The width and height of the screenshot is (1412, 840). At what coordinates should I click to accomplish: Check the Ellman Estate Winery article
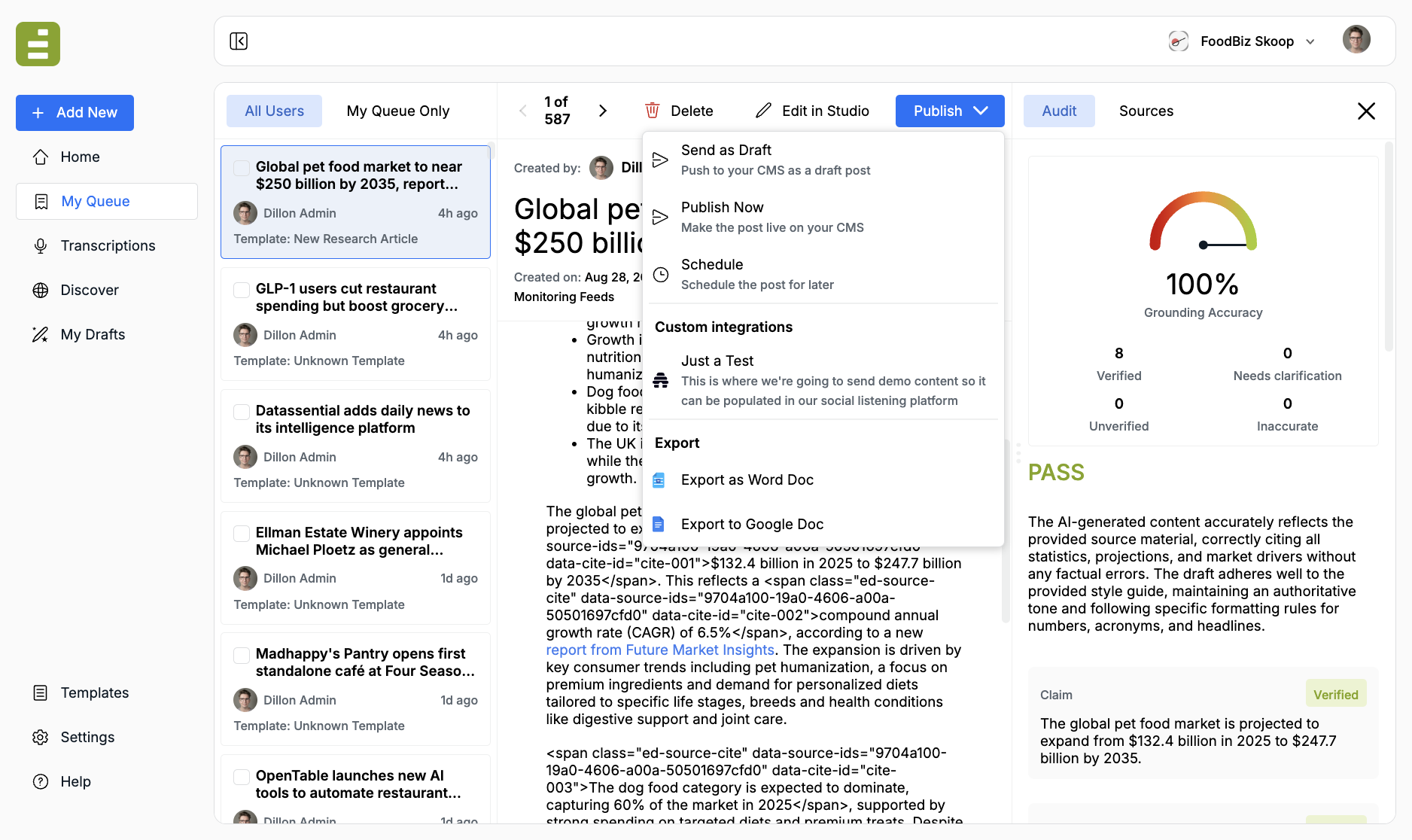tap(242, 533)
